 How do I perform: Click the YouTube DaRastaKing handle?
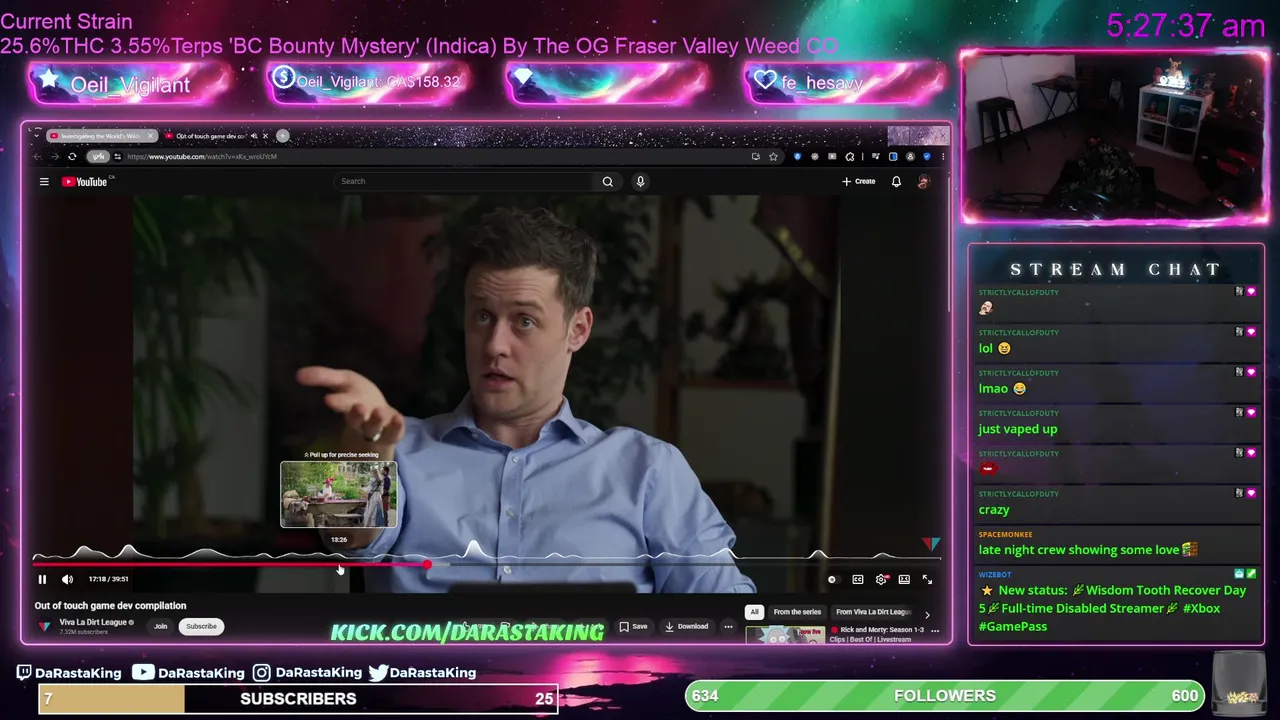pos(189,673)
